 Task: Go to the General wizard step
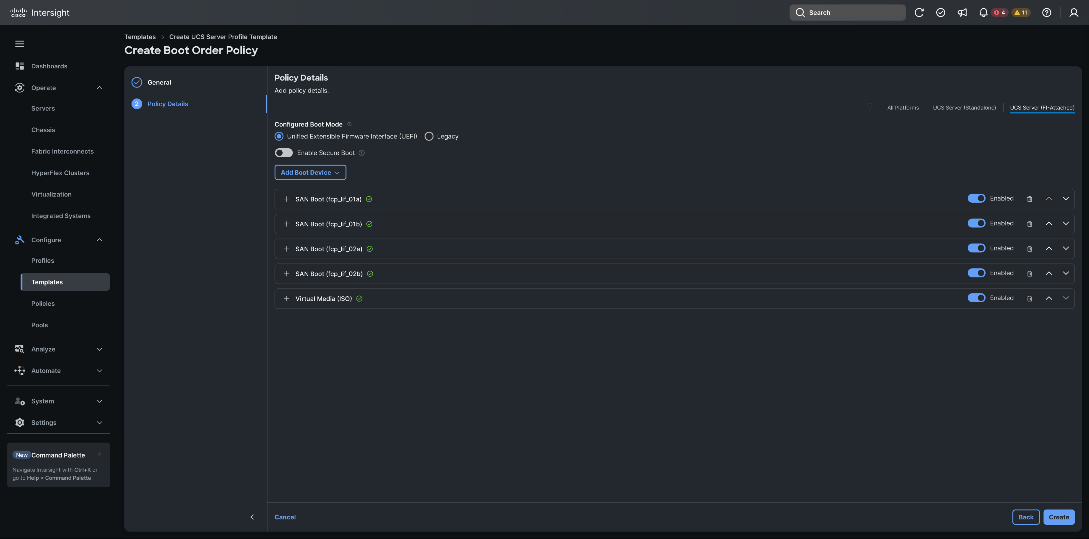click(x=159, y=83)
